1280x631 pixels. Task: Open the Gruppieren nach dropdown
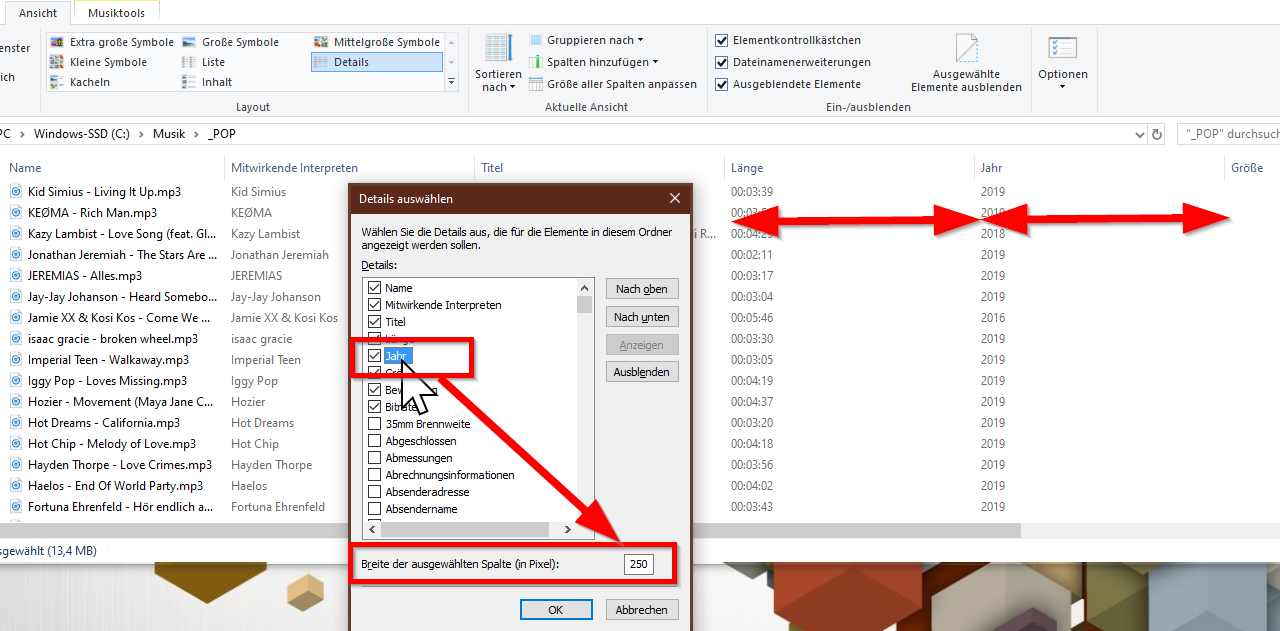click(x=586, y=40)
